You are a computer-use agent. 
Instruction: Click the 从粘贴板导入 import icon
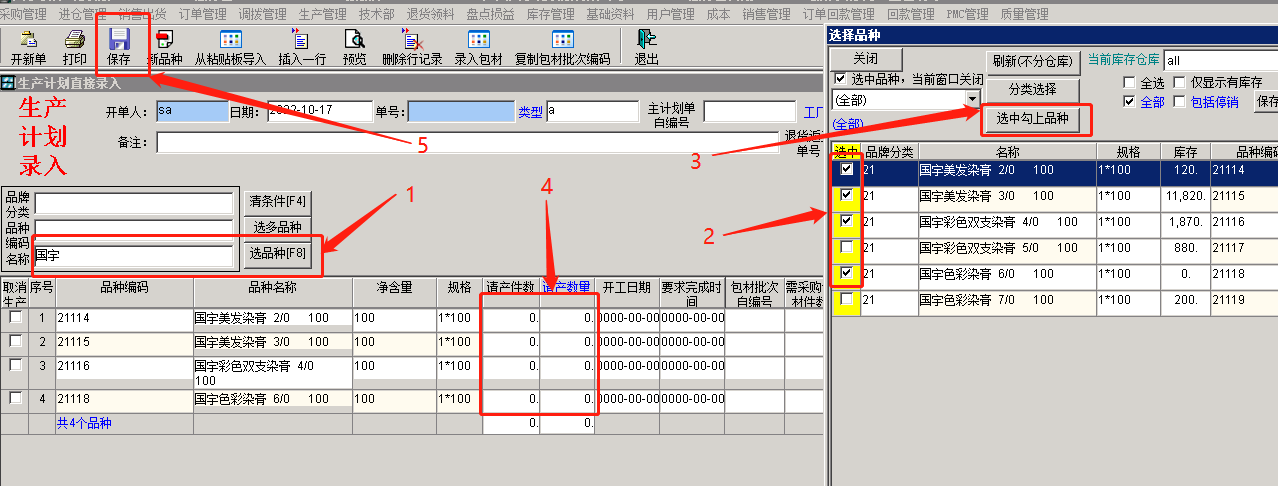pyautogui.click(x=230, y=47)
